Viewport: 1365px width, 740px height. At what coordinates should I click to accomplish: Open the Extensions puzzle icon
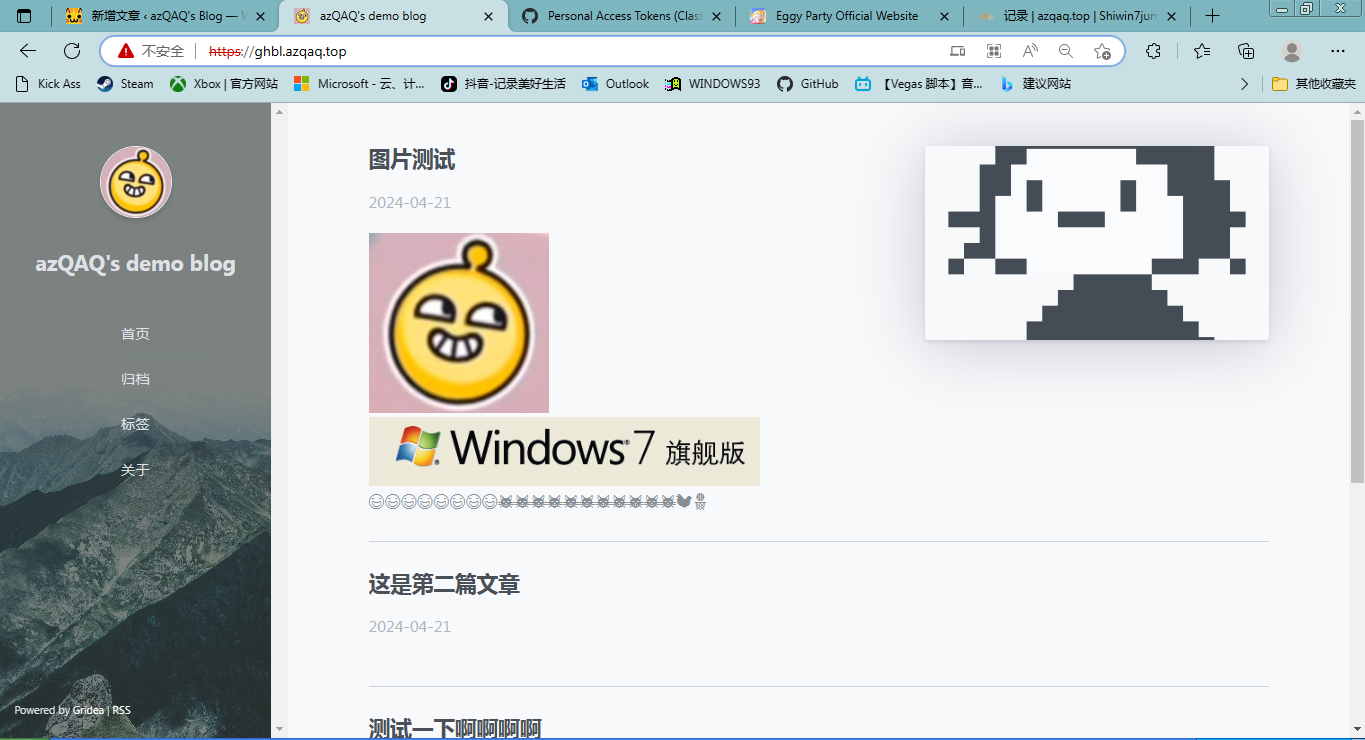pyautogui.click(x=1153, y=51)
